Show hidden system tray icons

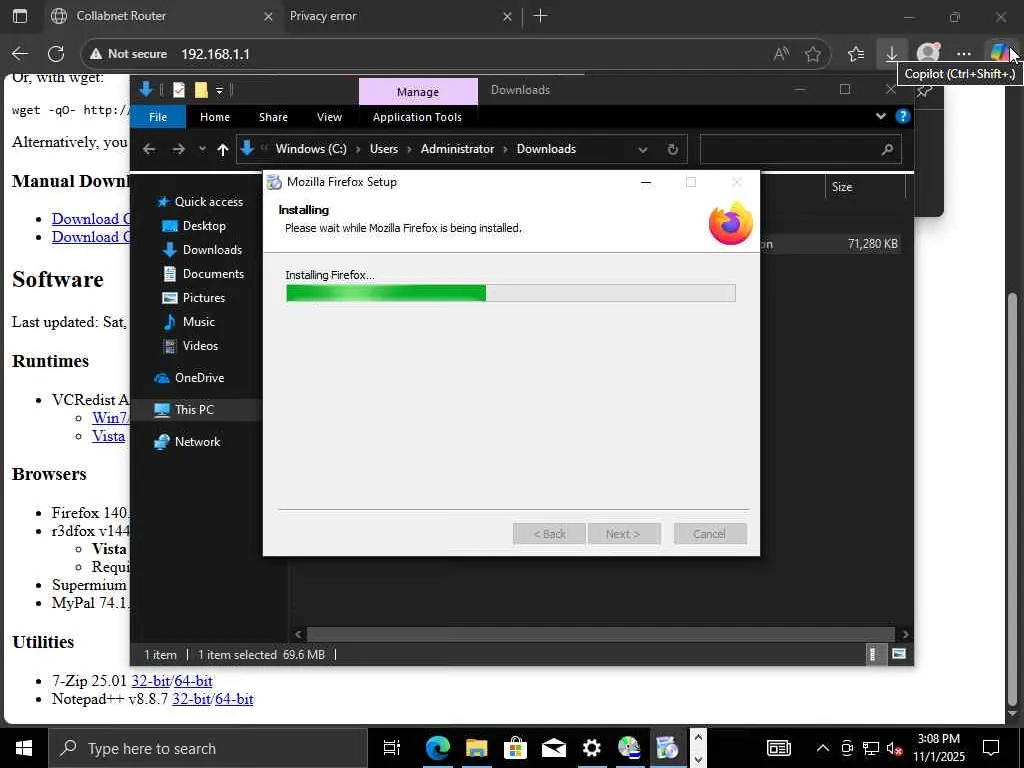pyautogui.click(x=823, y=748)
